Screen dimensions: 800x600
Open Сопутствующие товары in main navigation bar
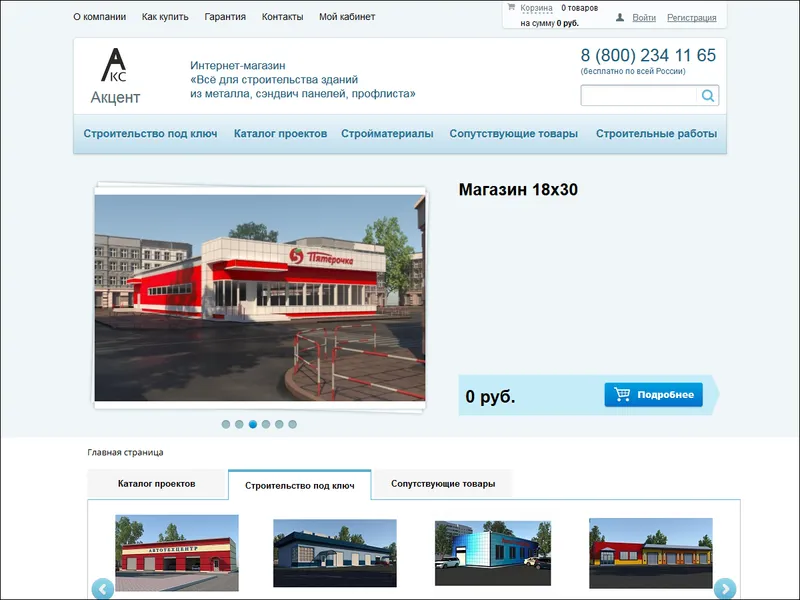(513, 134)
